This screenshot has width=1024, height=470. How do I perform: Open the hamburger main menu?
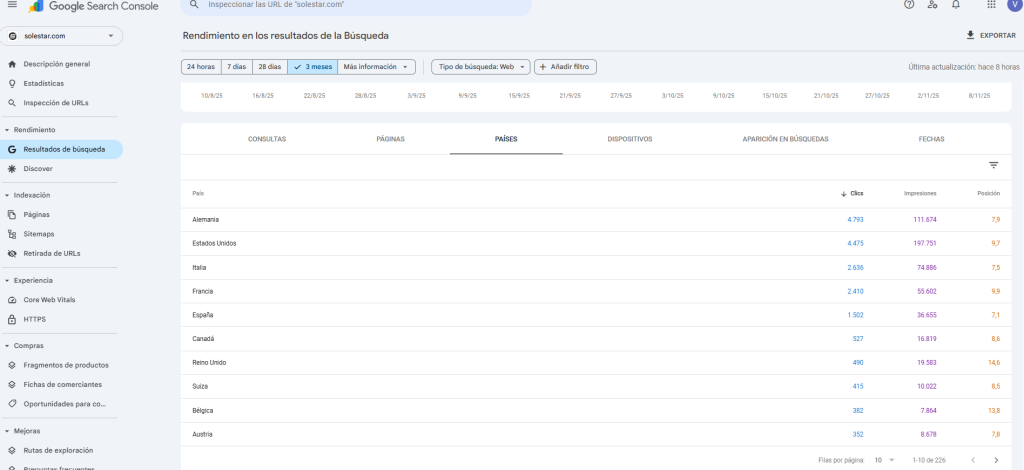tap(11, 5)
